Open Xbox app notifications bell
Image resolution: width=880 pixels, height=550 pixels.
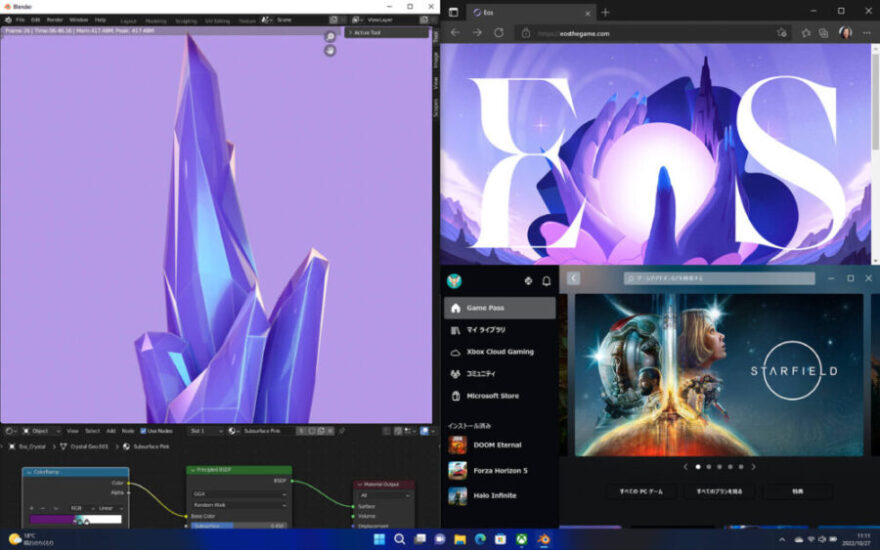click(x=546, y=281)
